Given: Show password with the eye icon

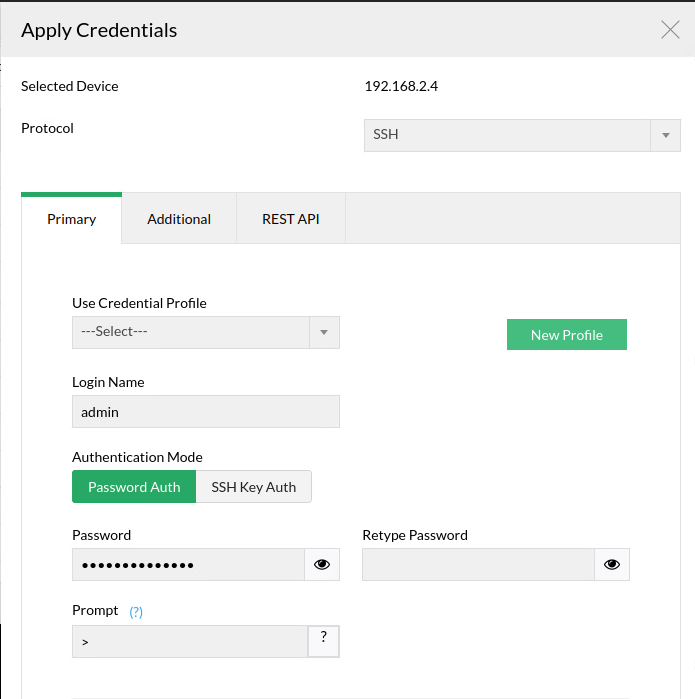Looking at the screenshot, I should pyautogui.click(x=322, y=565).
